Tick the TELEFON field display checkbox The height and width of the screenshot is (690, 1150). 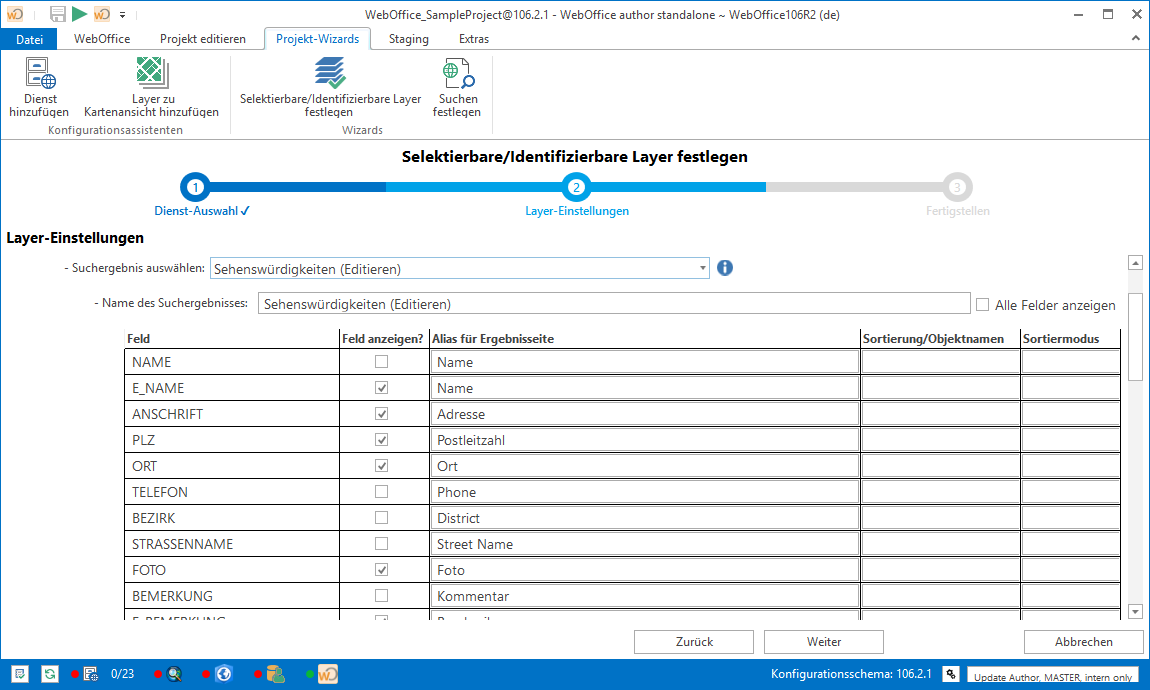(x=381, y=492)
